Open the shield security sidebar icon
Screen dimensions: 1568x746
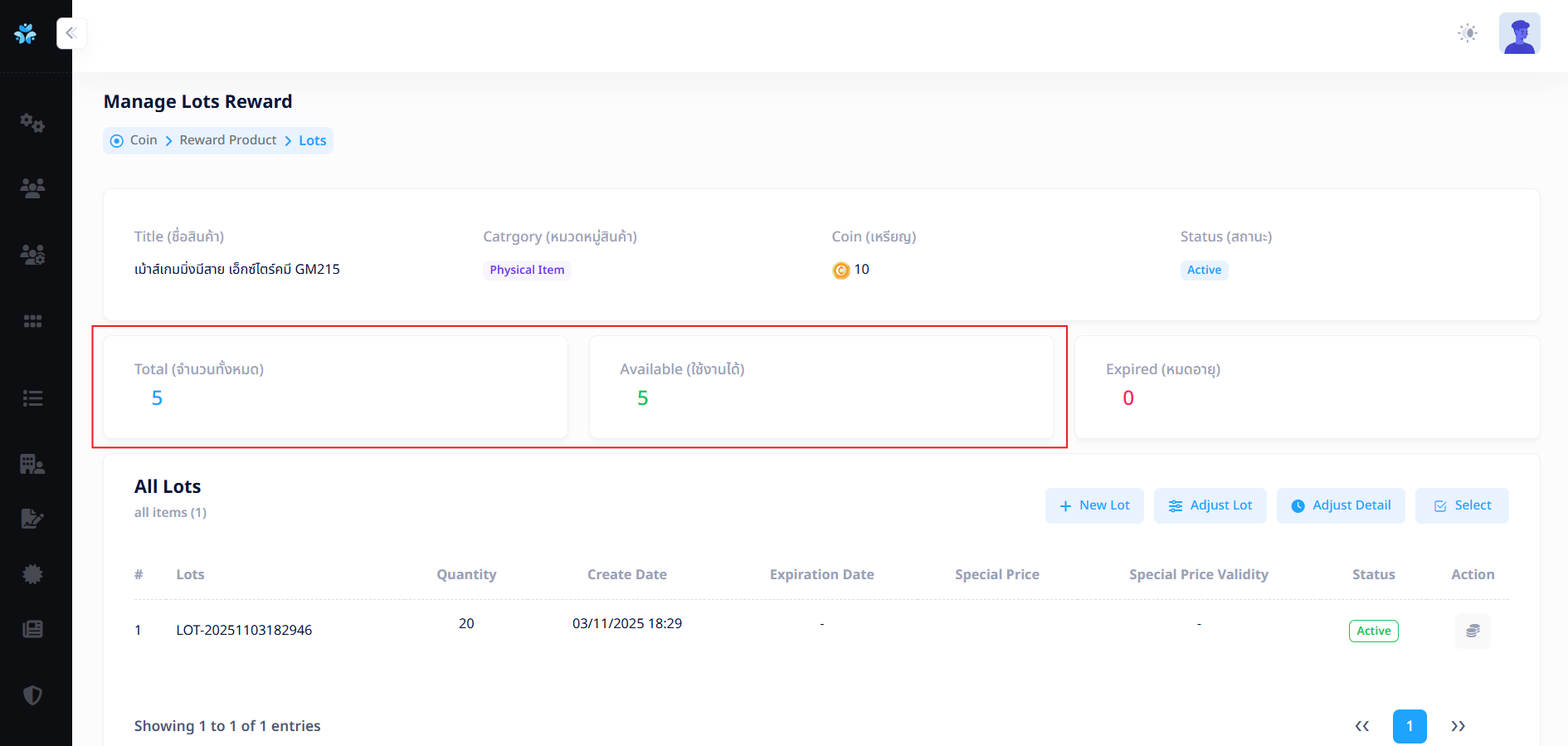pos(32,695)
